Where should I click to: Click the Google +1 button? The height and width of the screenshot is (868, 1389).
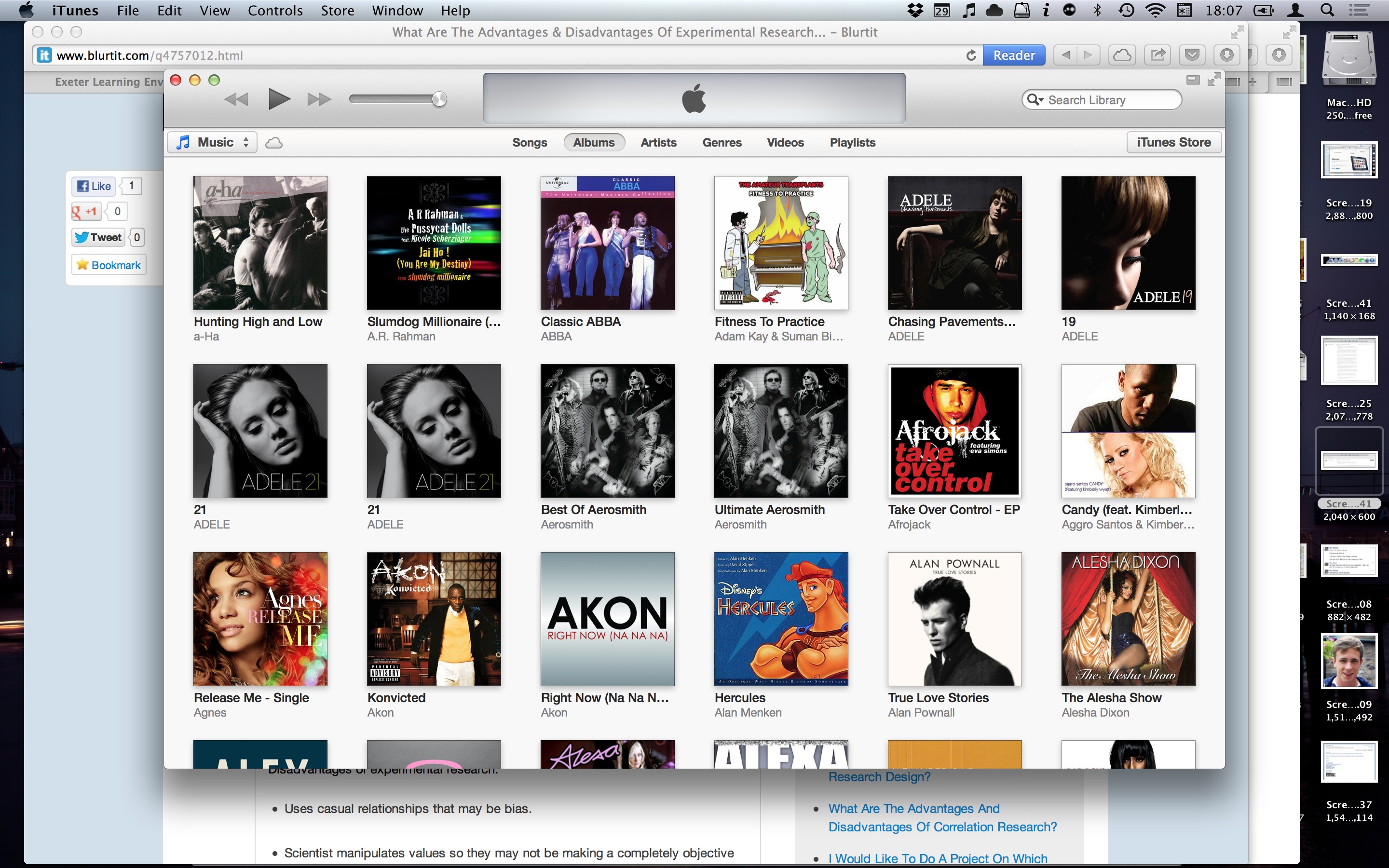tap(86, 211)
